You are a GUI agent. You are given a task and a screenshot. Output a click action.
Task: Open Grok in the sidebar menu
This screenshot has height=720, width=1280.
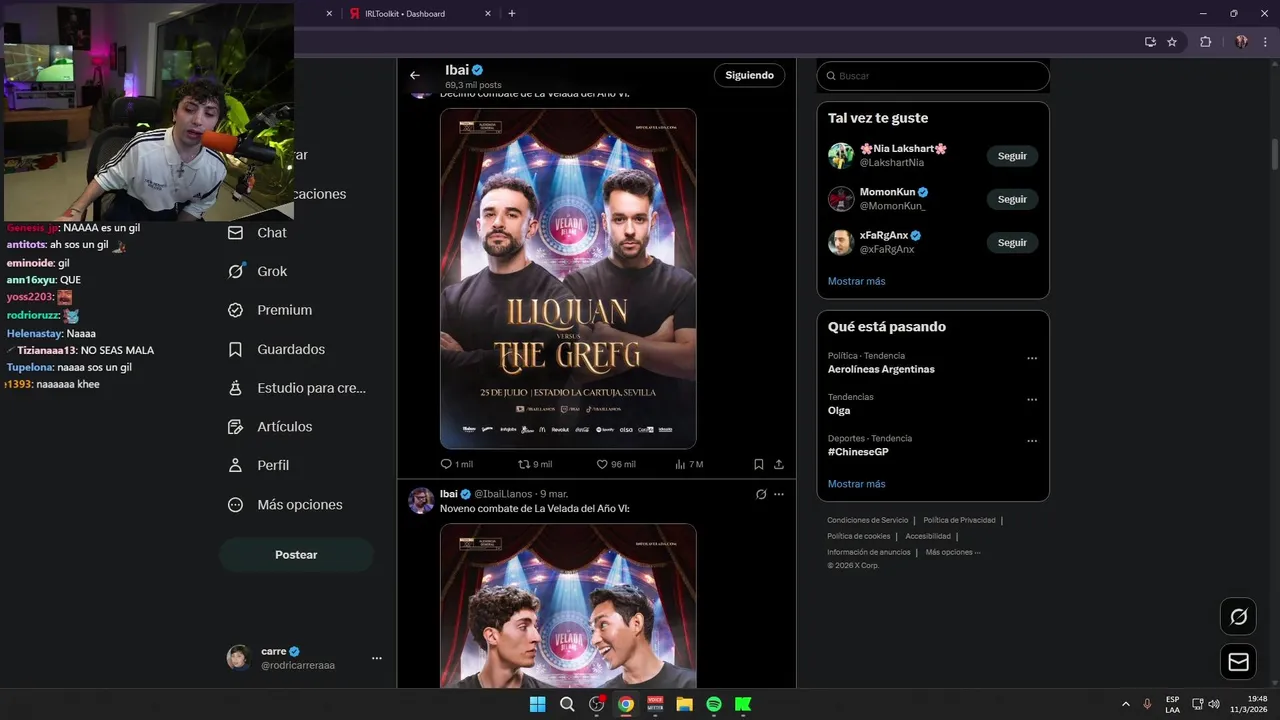coord(257,271)
